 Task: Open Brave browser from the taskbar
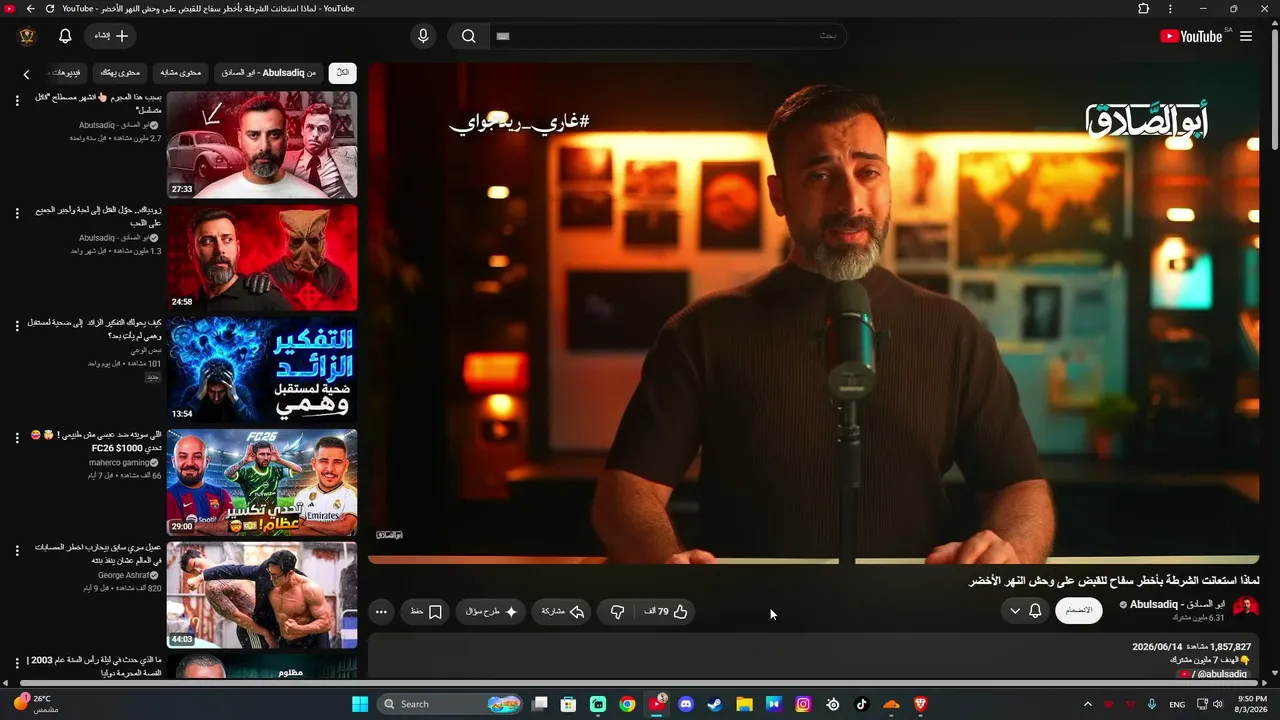point(920,704)
